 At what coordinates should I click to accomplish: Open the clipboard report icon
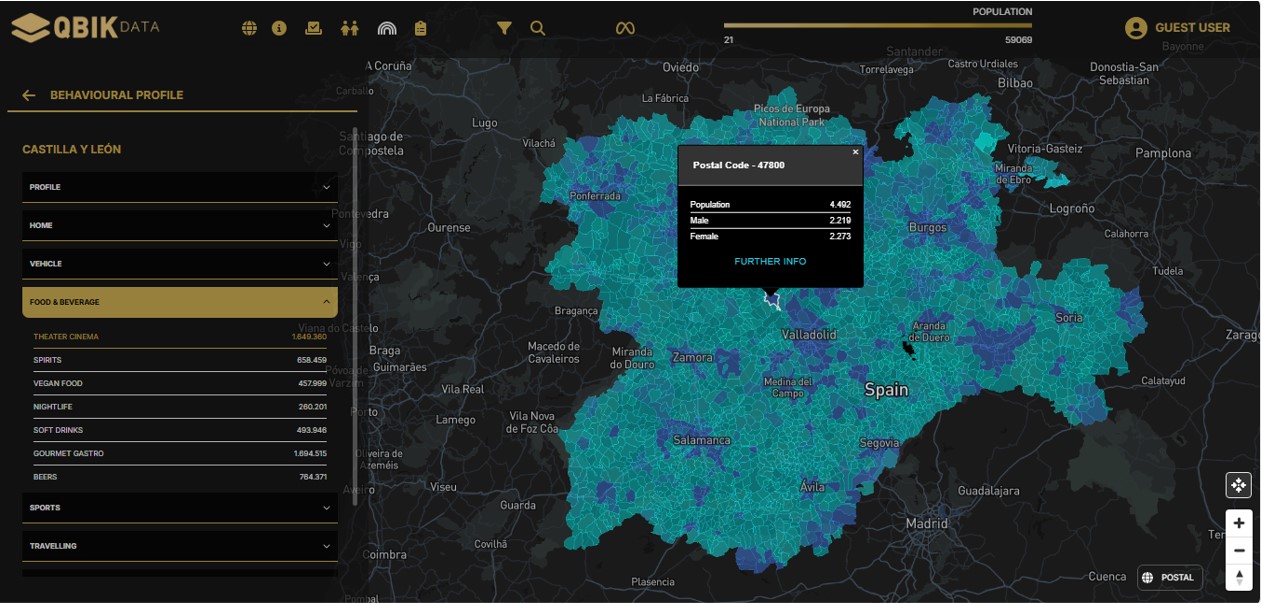pyautogui.click(x=420, y=28)
